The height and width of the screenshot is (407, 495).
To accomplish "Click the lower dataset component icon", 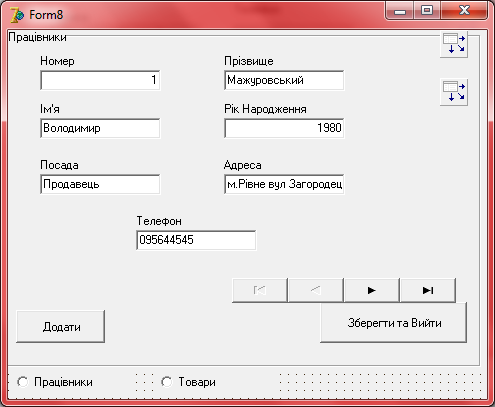I will point(454,92).
